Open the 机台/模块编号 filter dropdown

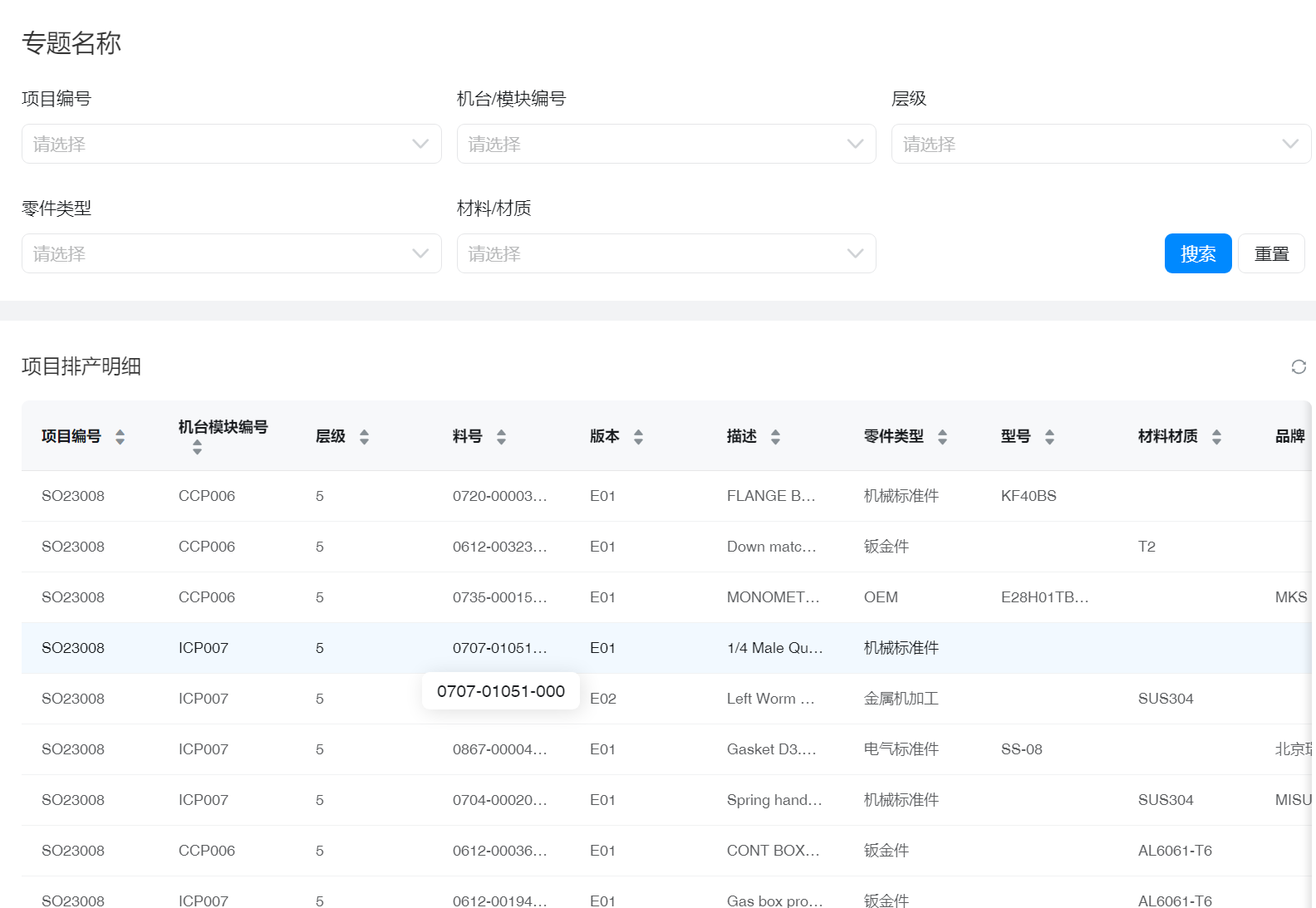pos(666,144)
